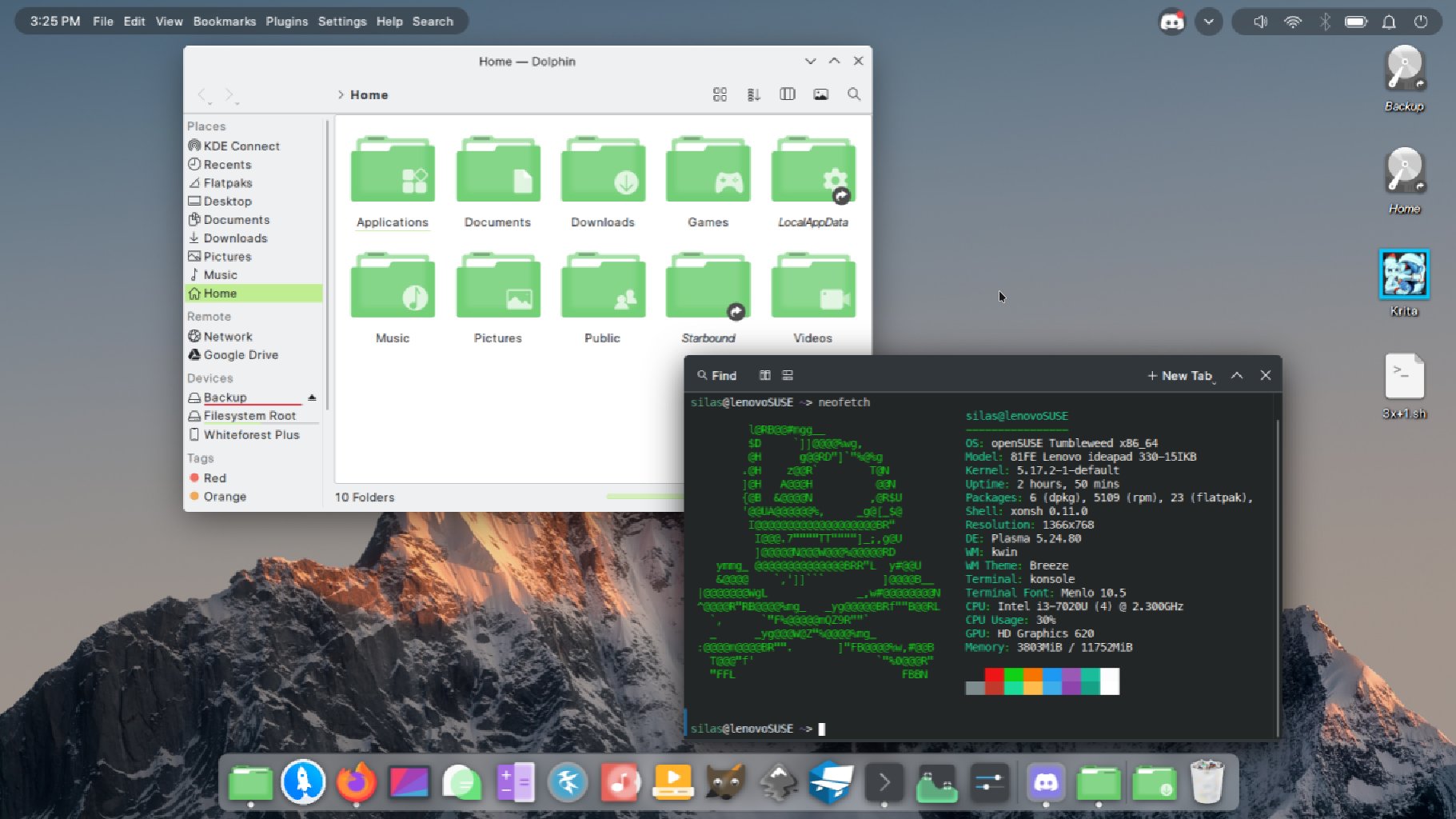The width and height of the screenshot is (1456, 819).
Task: Toggle split view in Dolphin
Action: coord(788,94)
